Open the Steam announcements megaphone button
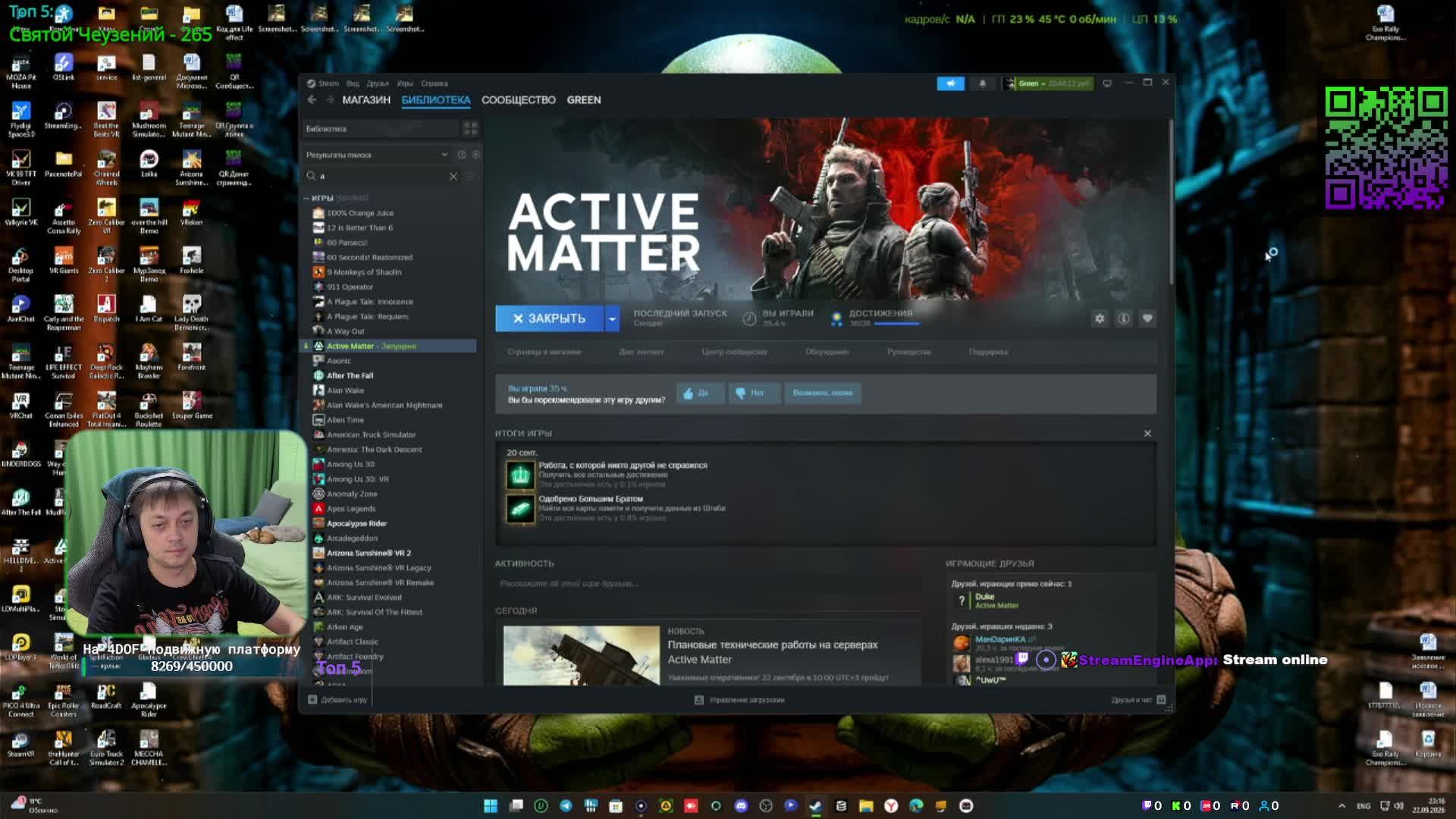 950,83
